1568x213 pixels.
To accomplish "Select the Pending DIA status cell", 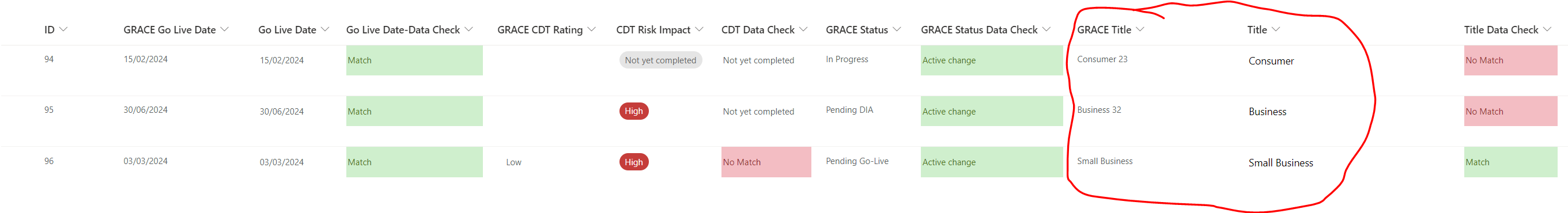I will 849,110.
